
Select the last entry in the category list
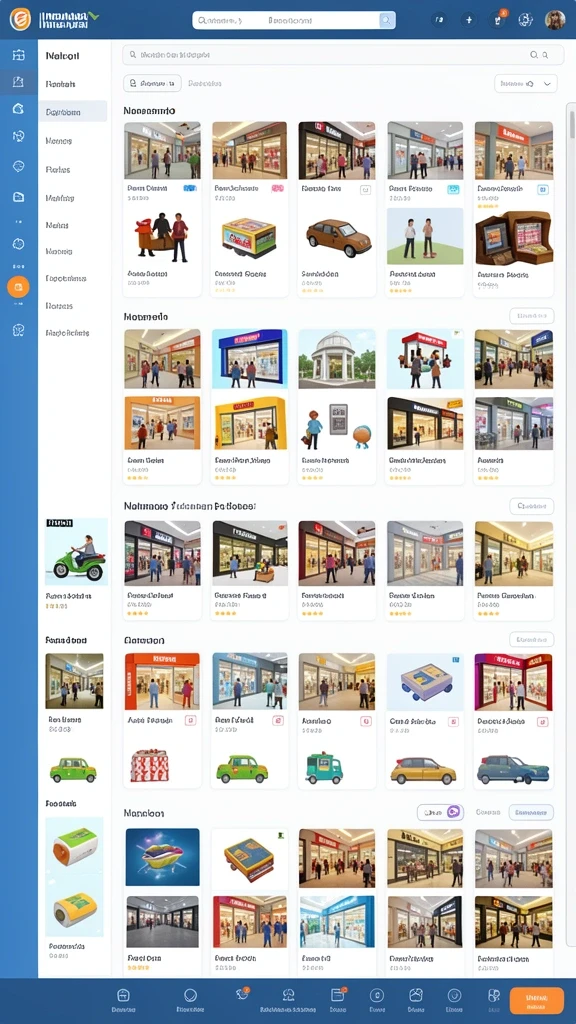pos(67,333)
